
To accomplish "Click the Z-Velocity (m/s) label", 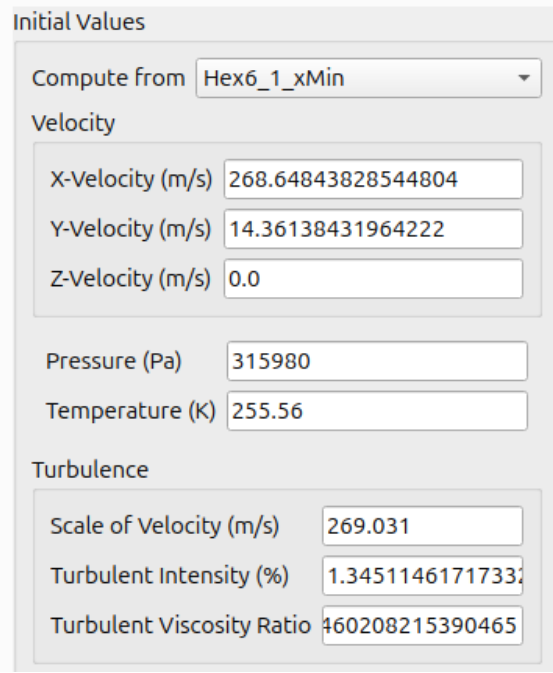I will coord(131,279).
